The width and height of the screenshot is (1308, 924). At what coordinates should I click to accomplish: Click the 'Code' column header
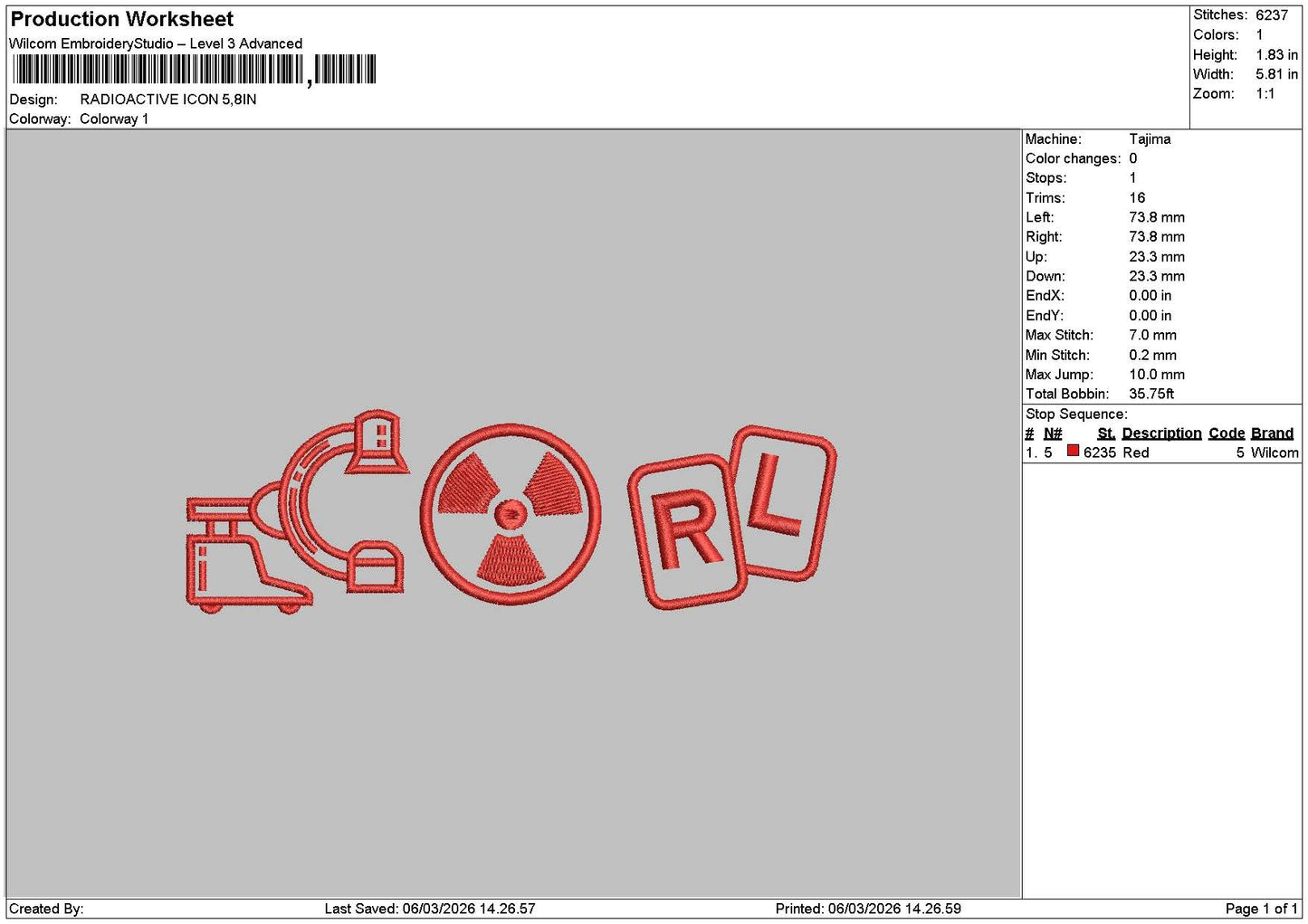pos(1227,433)
